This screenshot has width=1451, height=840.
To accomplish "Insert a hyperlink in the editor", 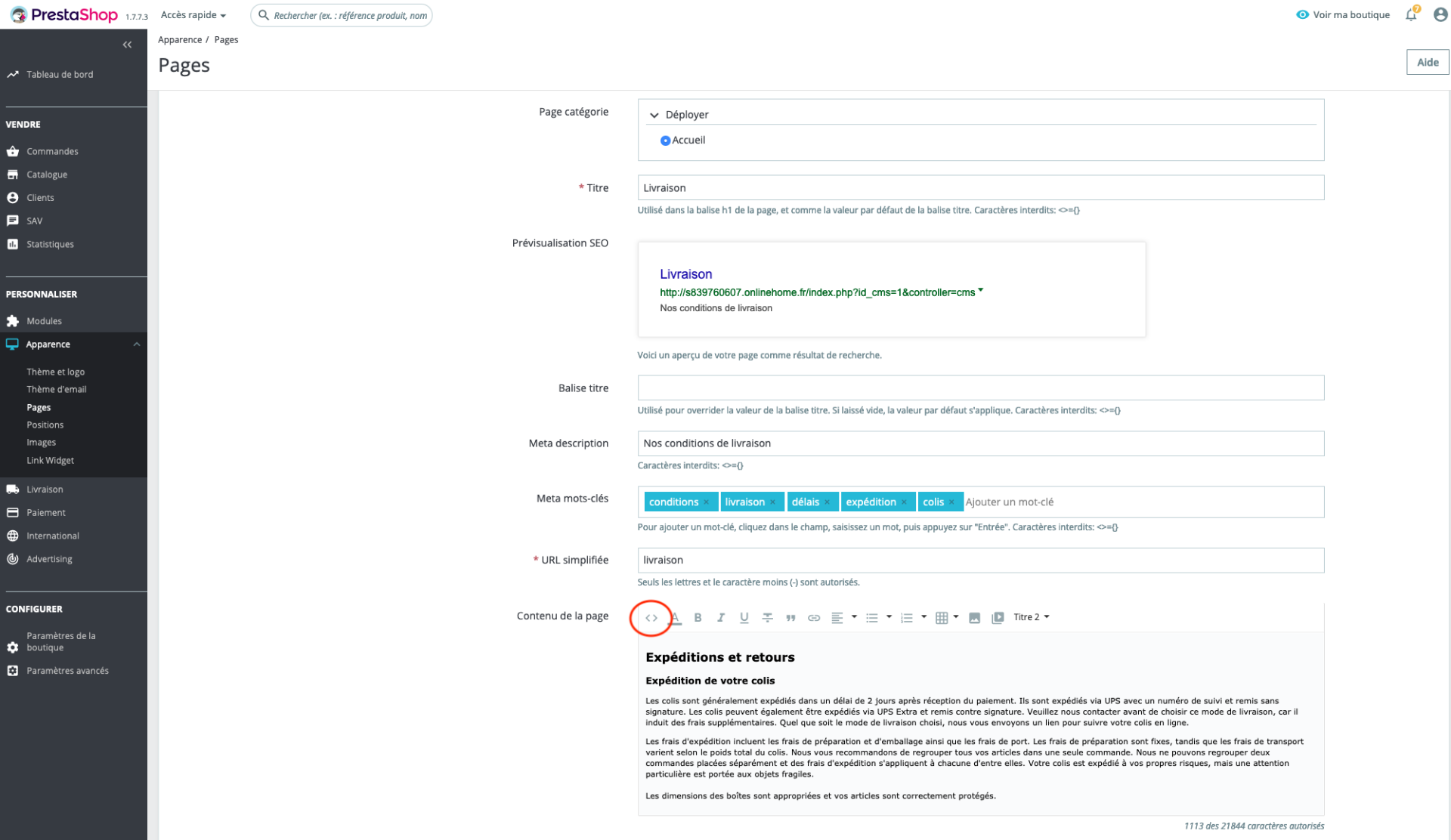I will pyautogui.click(x=814, y=618).
